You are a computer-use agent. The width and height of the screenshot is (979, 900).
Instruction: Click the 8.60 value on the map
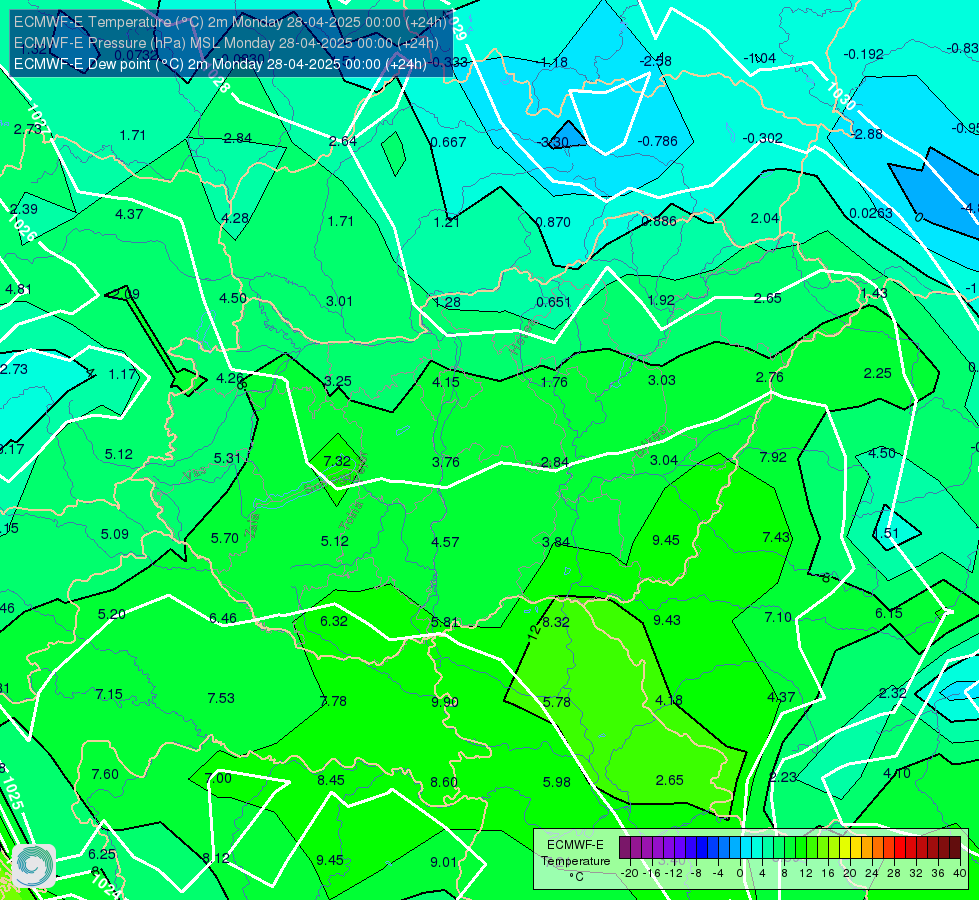click(444, 782)
